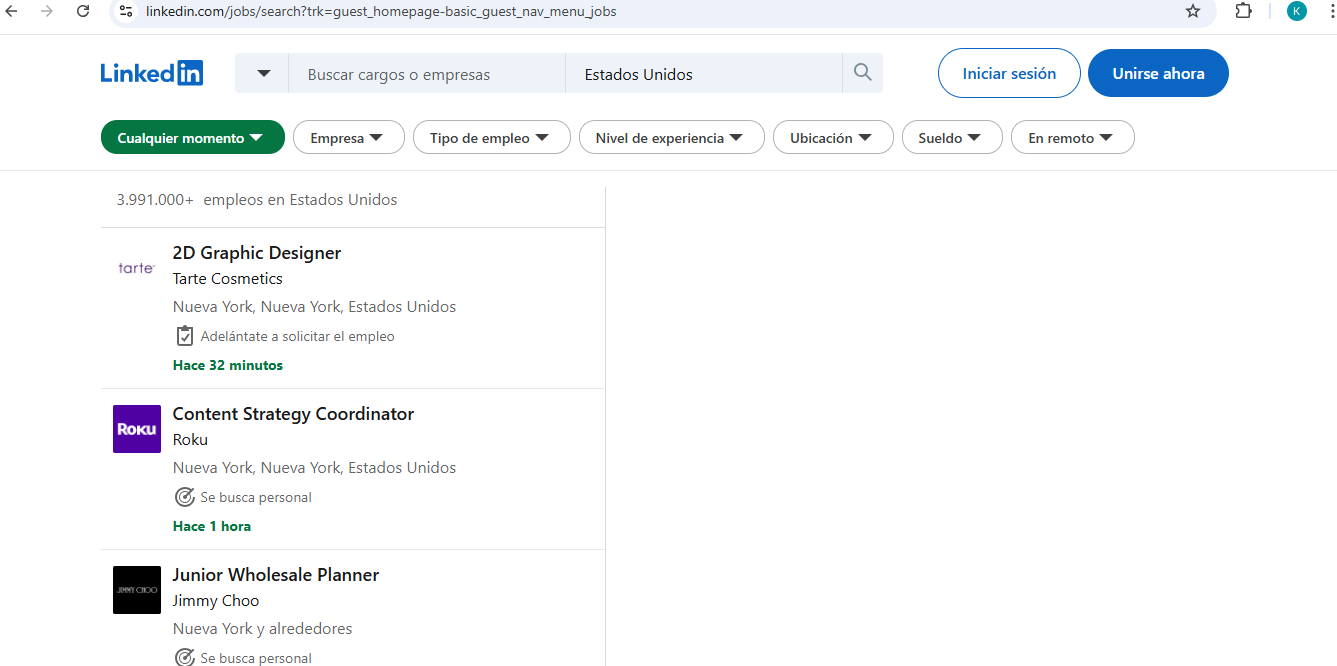
Task: Click in the 'Estados Unidos' location search field
Action: click(703, 72)
